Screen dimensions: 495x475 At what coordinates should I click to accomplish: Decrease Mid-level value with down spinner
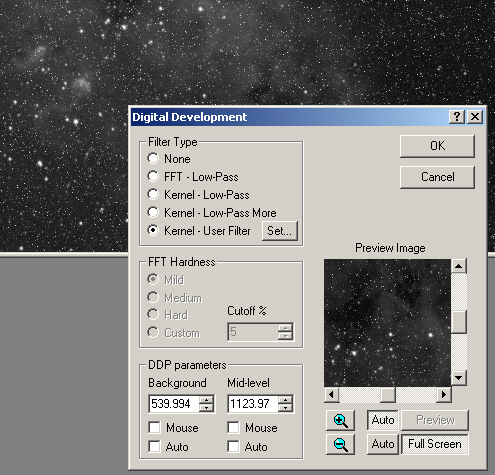pyautogui.click(x=286, y=408)
